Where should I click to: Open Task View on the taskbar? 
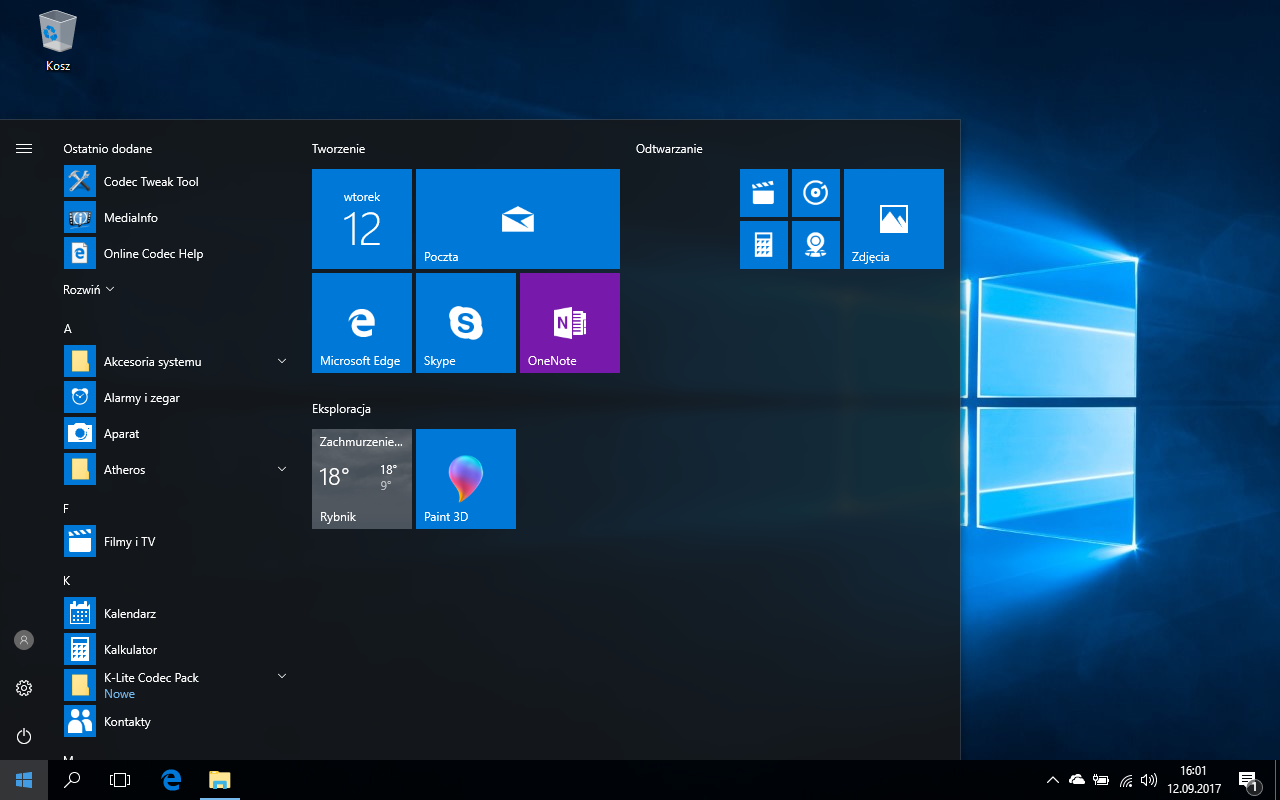[x=120, y=780]
